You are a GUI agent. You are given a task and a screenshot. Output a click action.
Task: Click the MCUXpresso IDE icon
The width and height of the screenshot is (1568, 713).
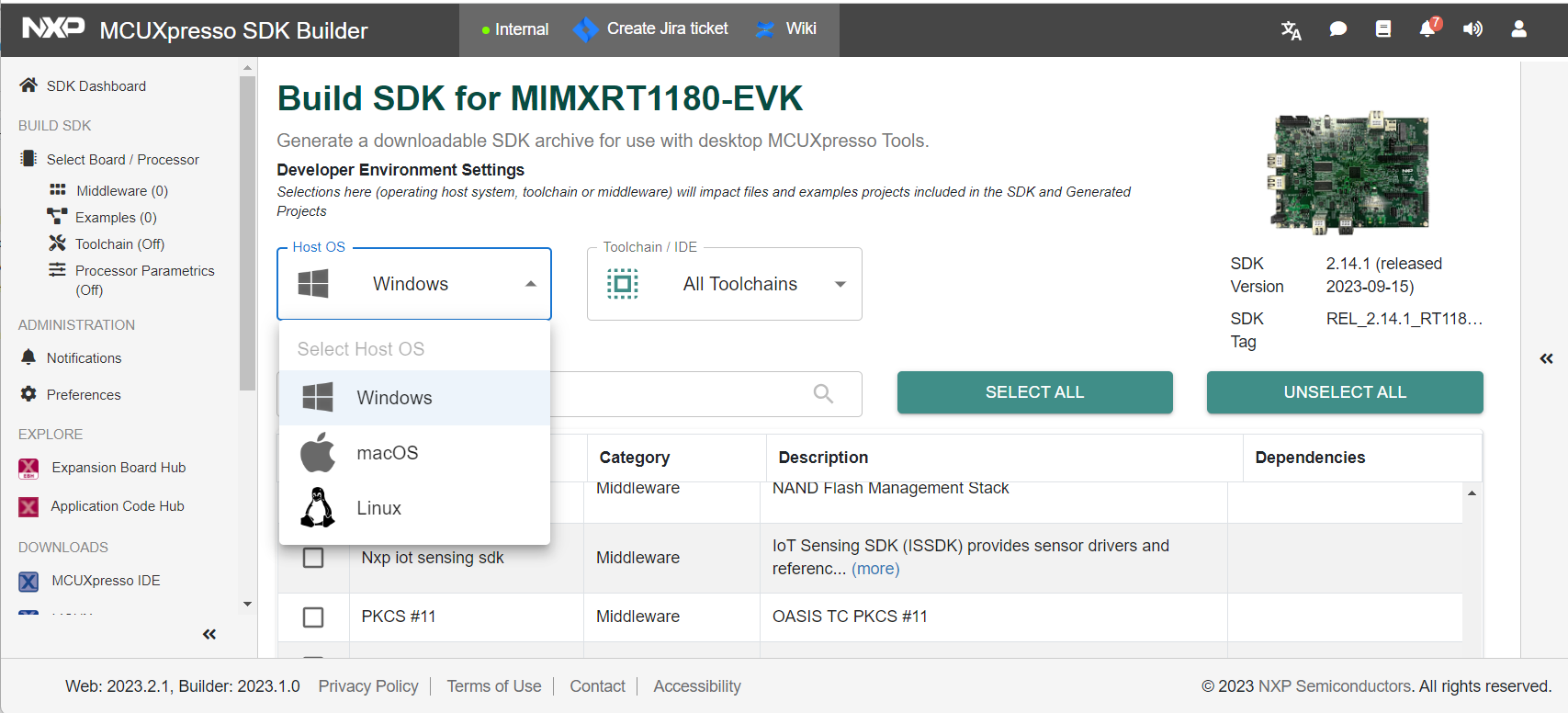tap(28, 582)
